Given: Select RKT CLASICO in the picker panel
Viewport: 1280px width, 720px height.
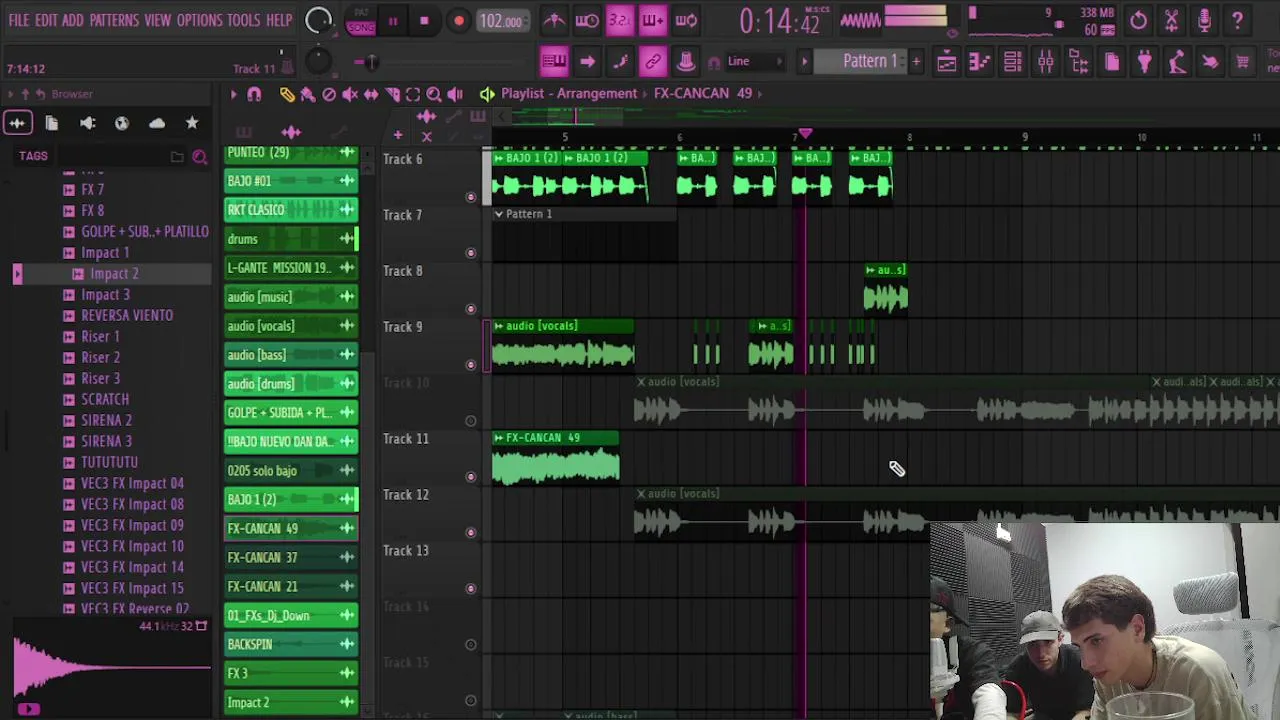Looking at the screenshot, I should point(291,210).
